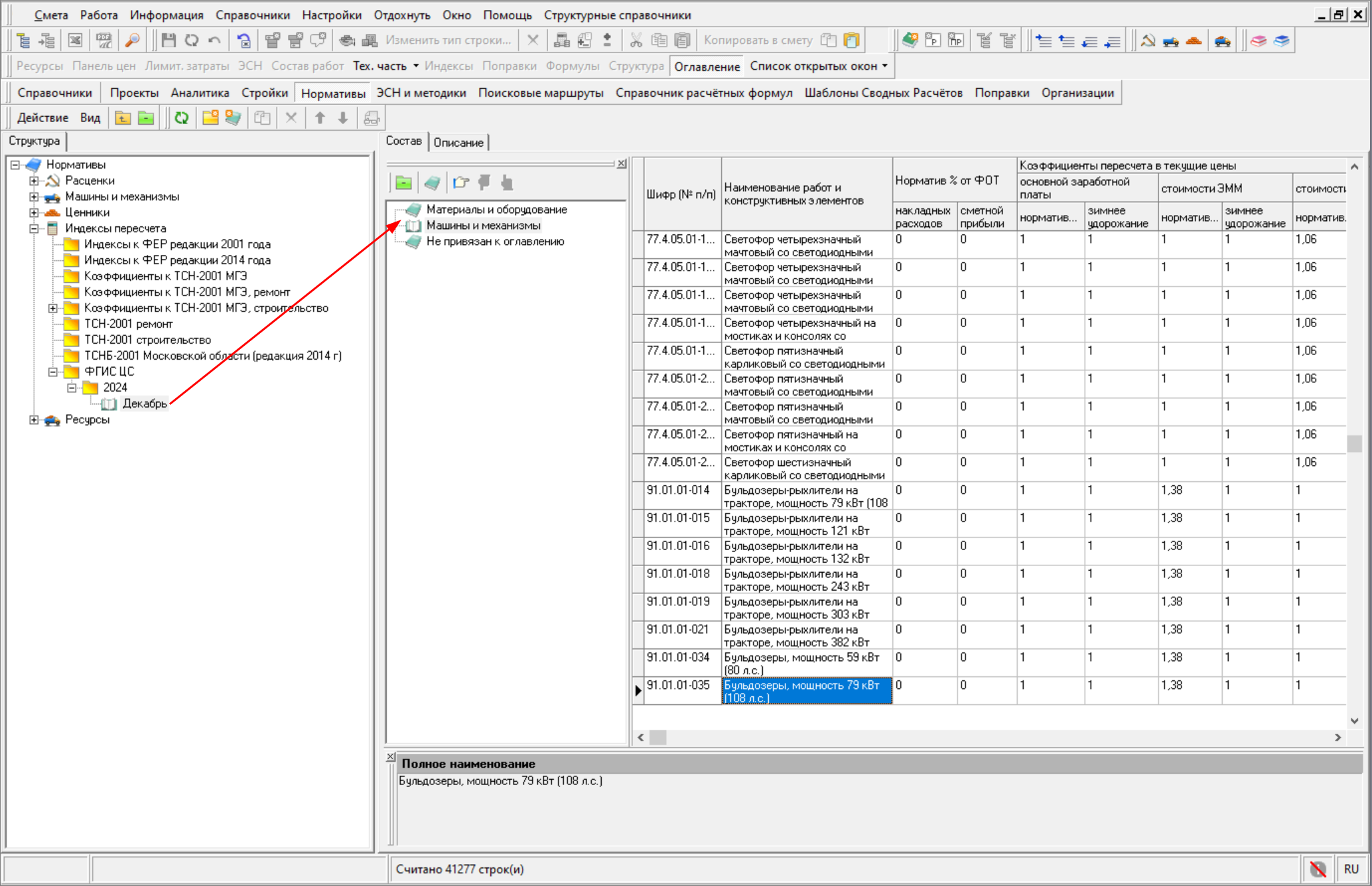Click the green folder collapse icon in lower toolbar
This screenshot has height=886, width=1372.
(146, 118)
